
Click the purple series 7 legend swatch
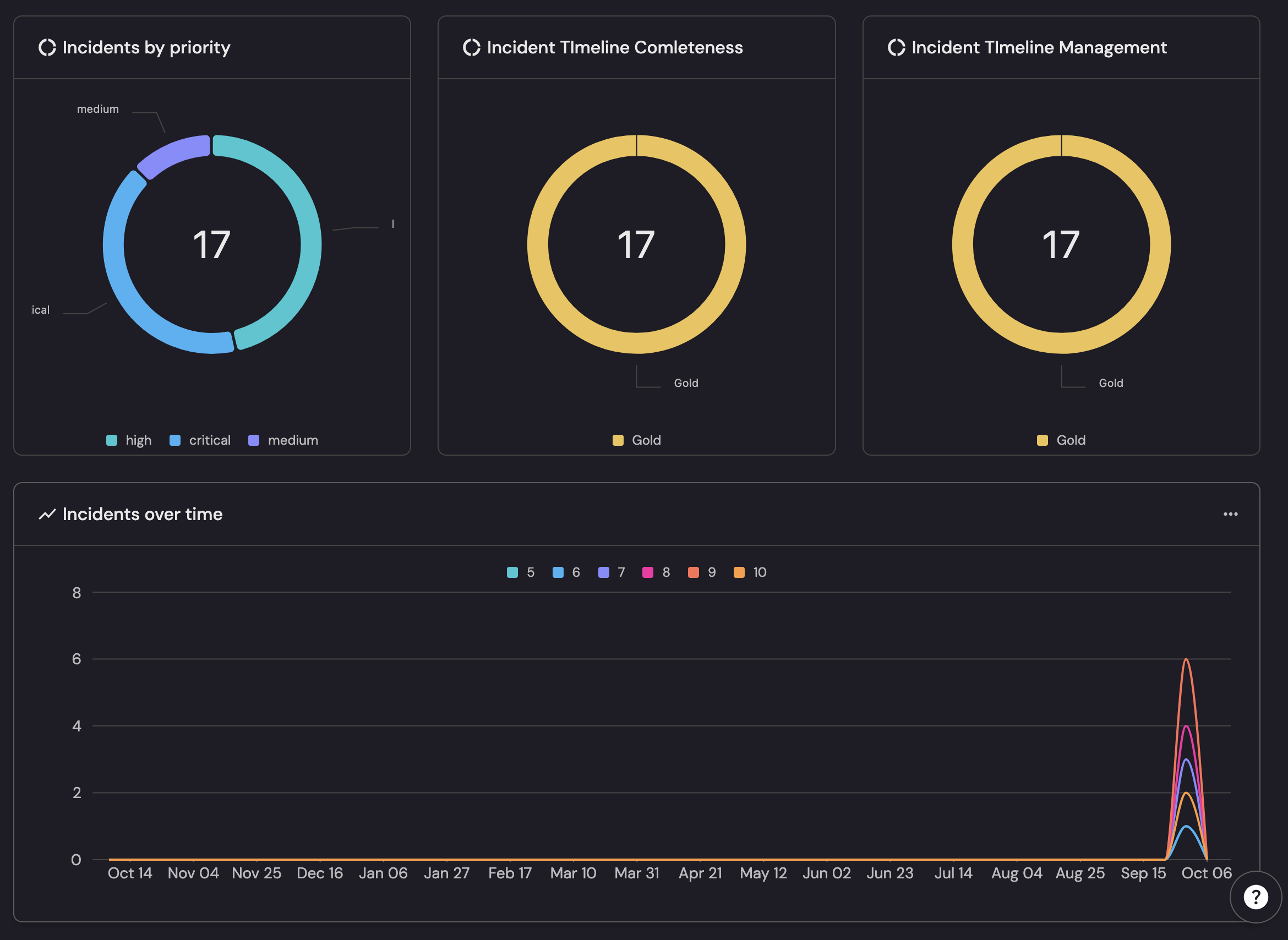(x=603, y=572)
